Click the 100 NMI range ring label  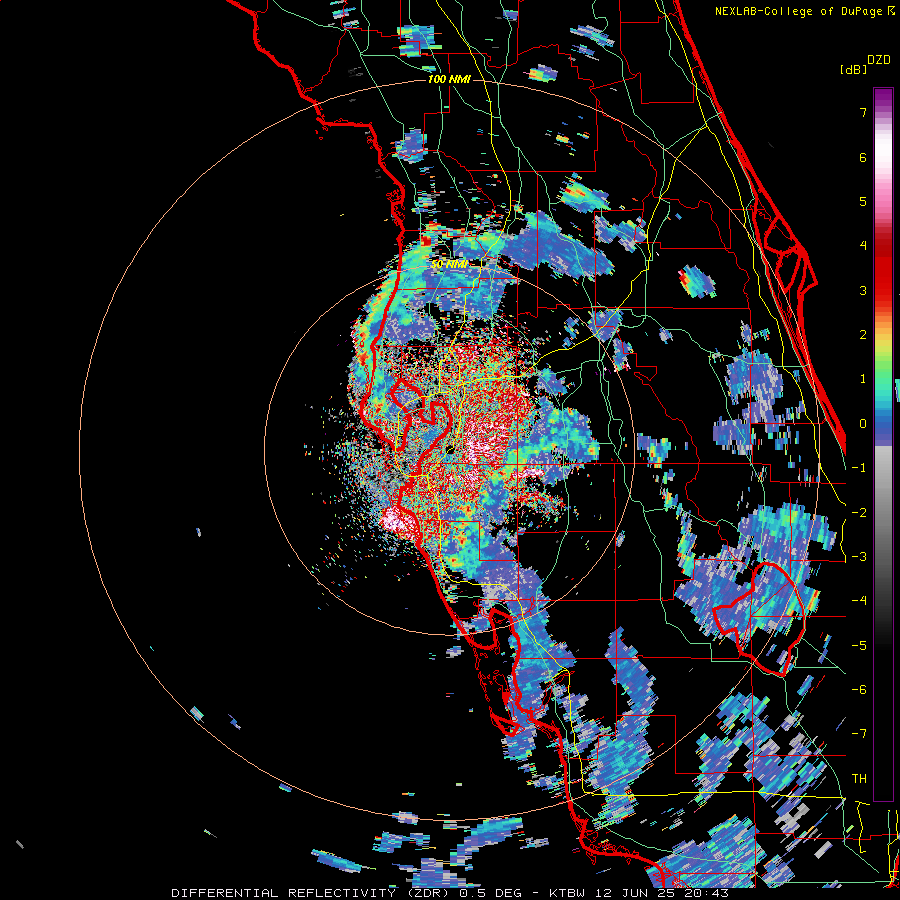[449, 79]
